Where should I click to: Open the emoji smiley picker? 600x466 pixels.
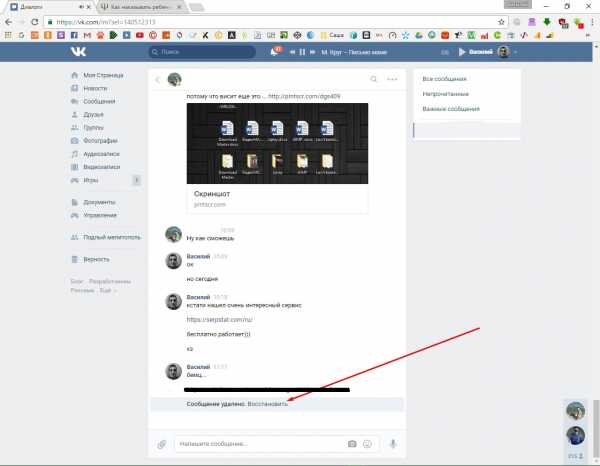[x=367, y=443]
